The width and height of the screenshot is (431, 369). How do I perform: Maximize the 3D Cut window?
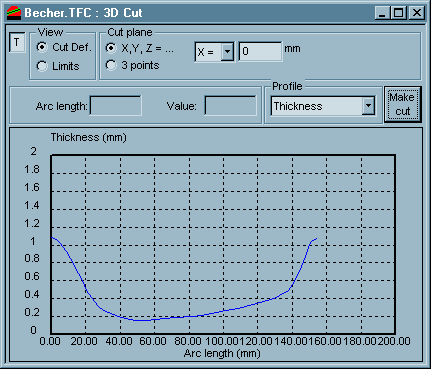398,13
